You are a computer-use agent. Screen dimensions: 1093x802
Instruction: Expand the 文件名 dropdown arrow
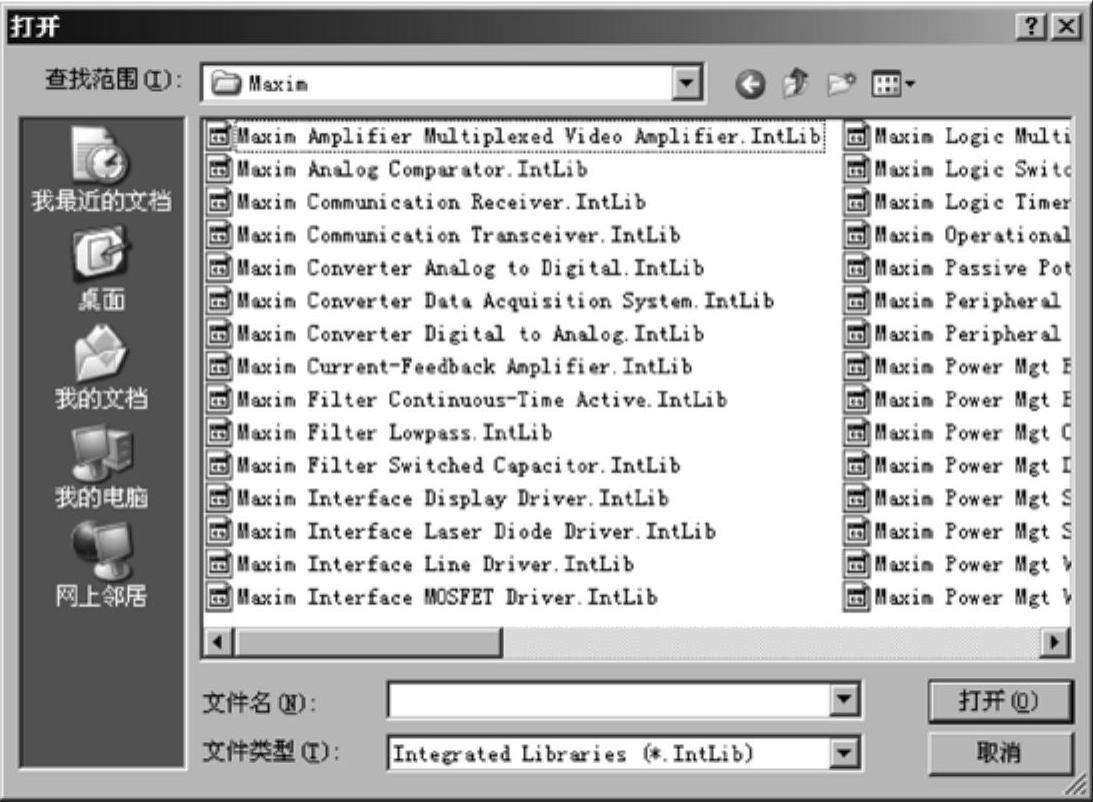843,699
